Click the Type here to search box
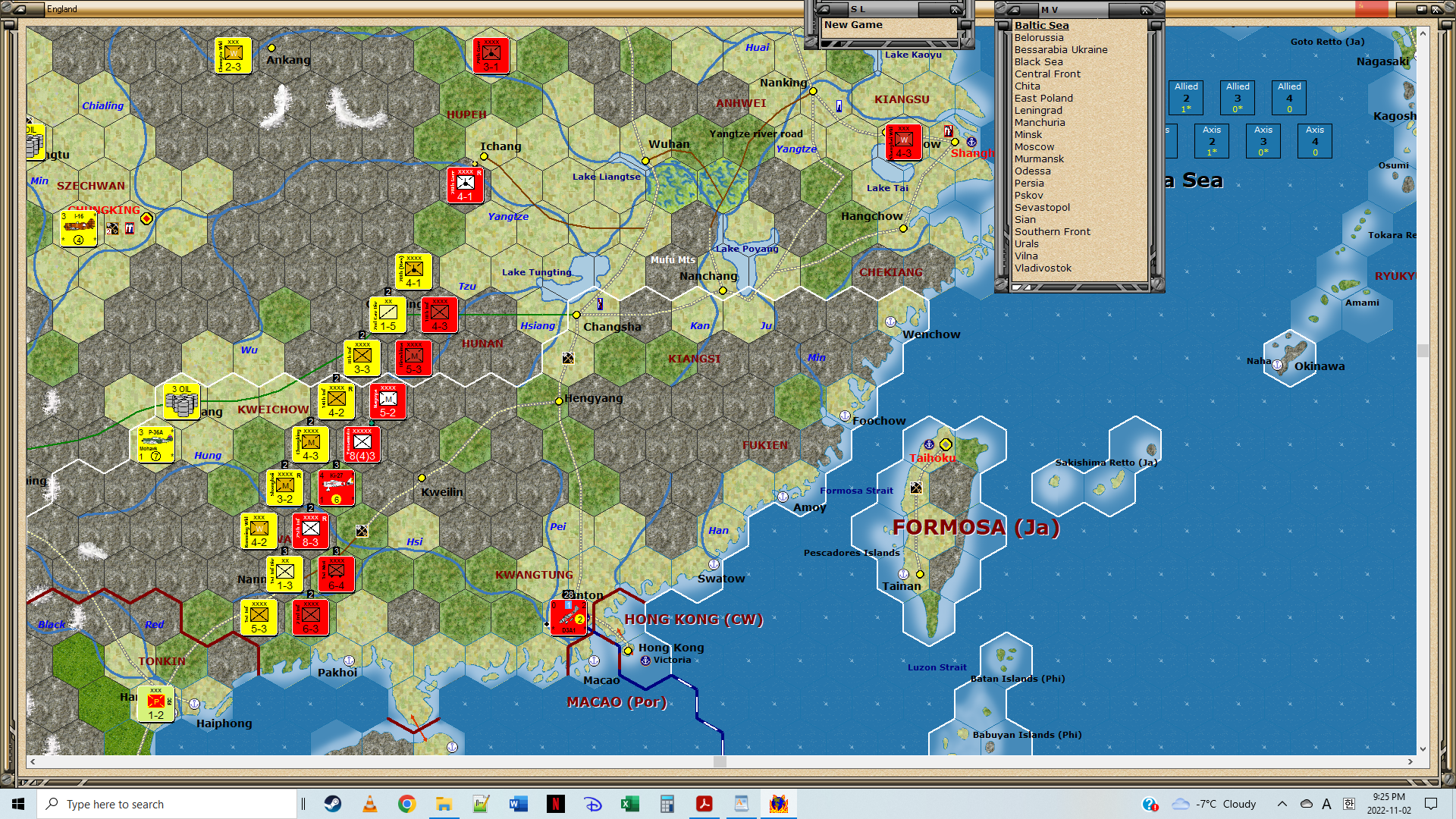1456x819 pixels. tap(167, 804)
